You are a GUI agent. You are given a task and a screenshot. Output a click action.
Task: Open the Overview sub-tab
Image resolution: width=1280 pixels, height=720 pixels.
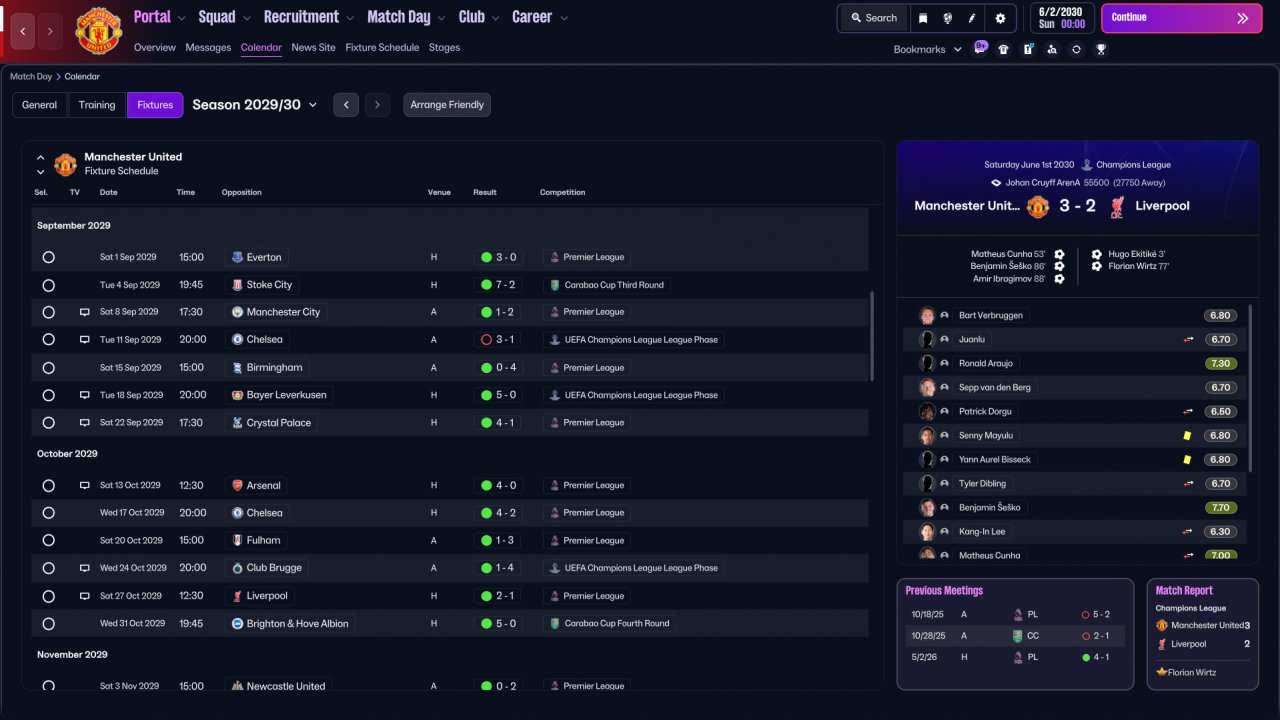[154, 47]
